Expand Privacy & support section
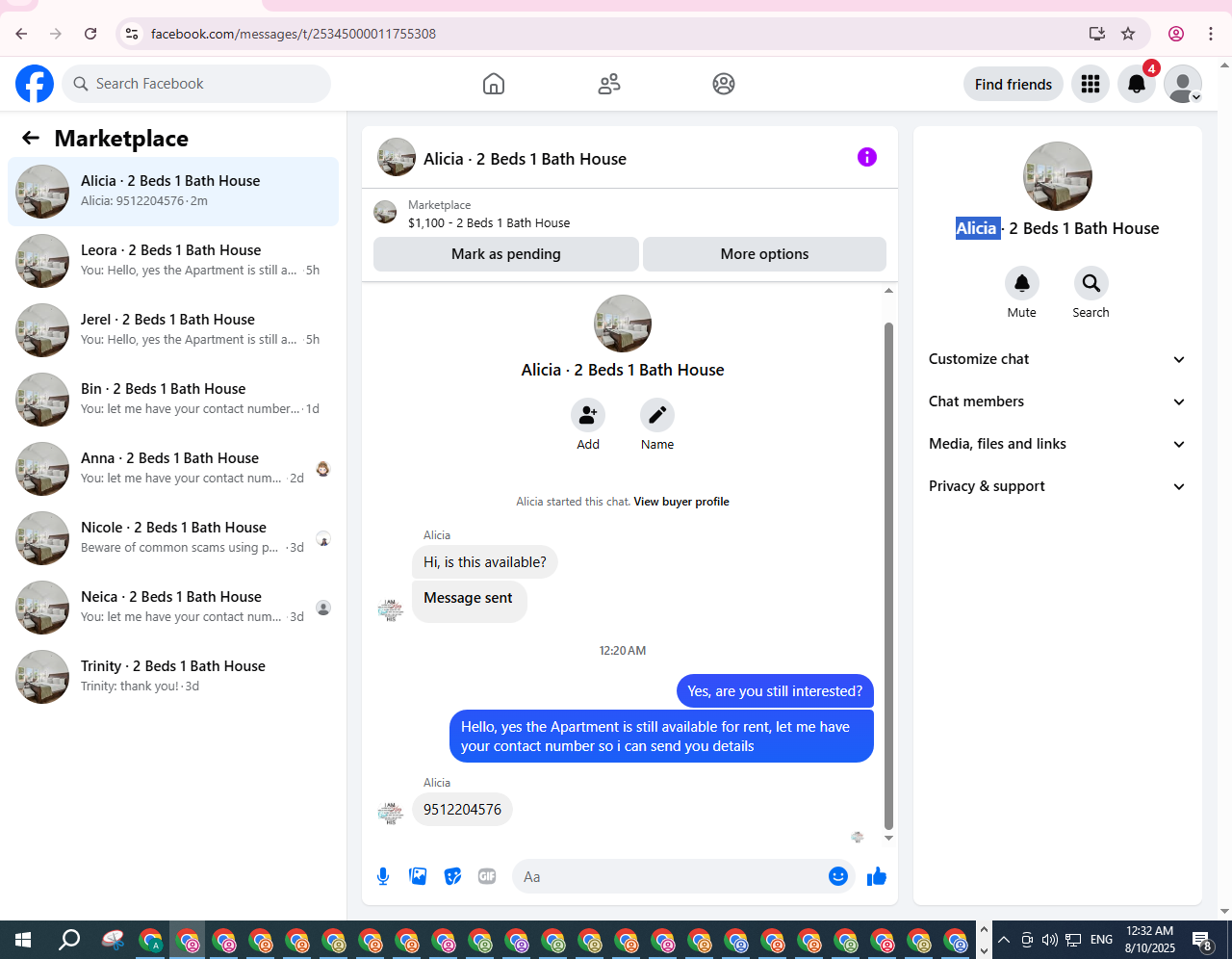The width and height of the screenshot is (1232, 959). point(1057,486)
